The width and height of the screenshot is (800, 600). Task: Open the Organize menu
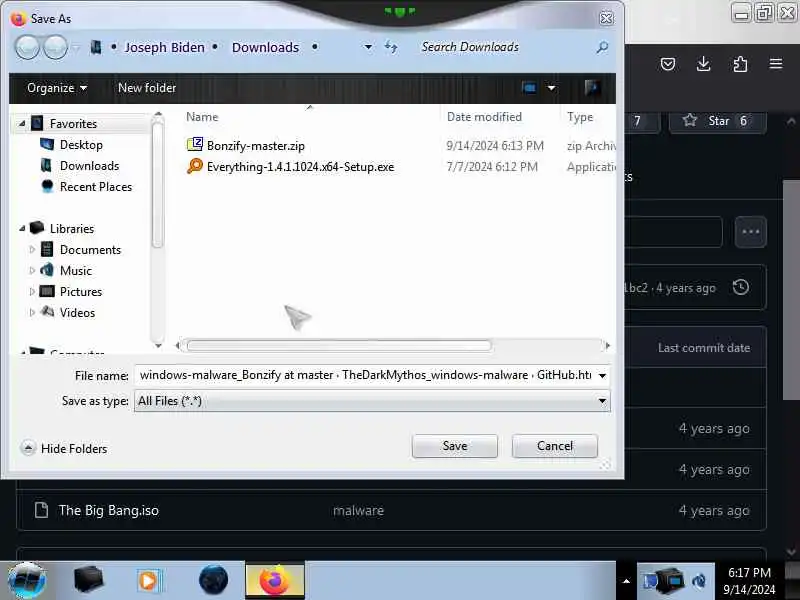click(57, 88)
